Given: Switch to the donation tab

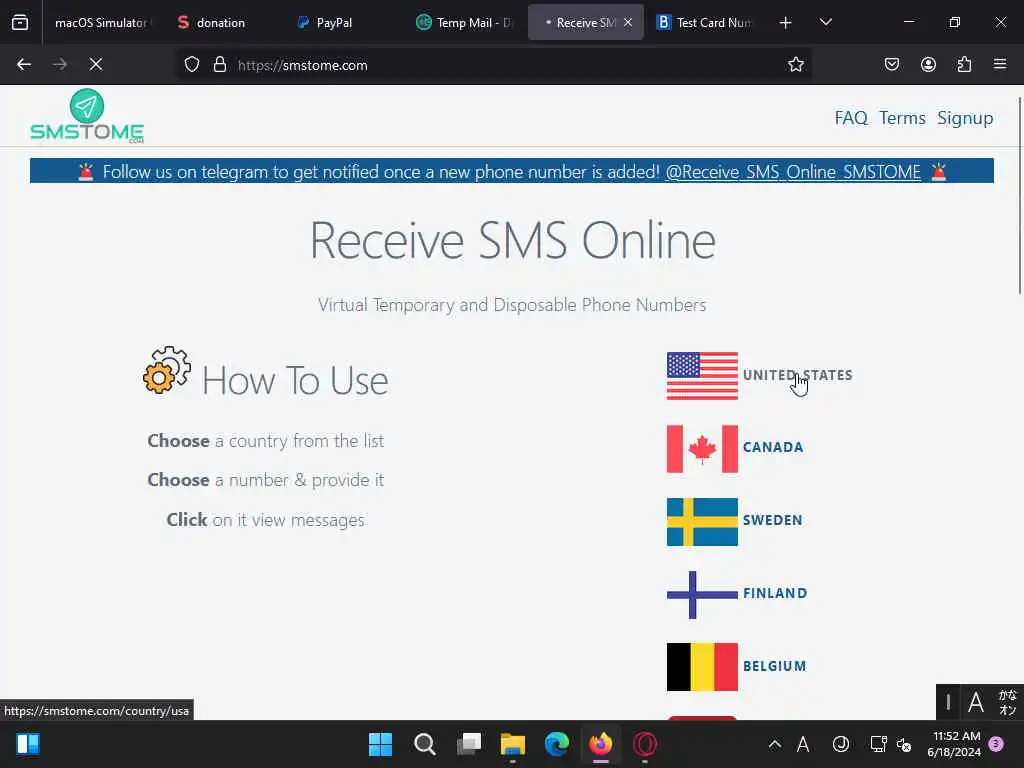Looking at the screenshot, I should coord(221,22).
